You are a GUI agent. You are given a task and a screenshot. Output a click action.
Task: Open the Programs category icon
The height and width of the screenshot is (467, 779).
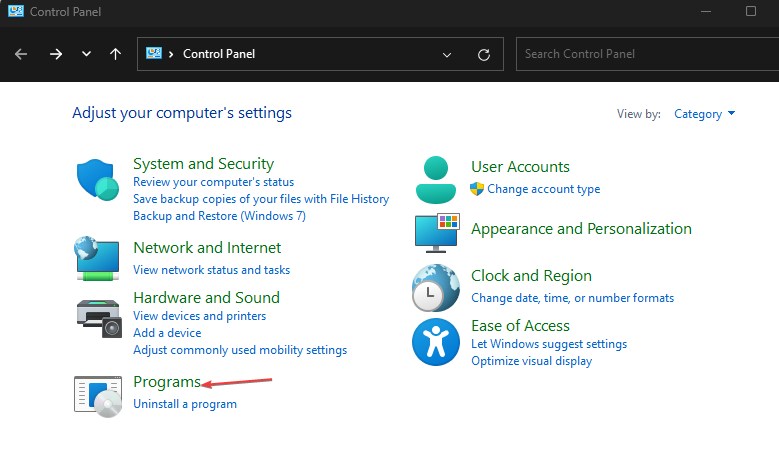pos(98,394)
